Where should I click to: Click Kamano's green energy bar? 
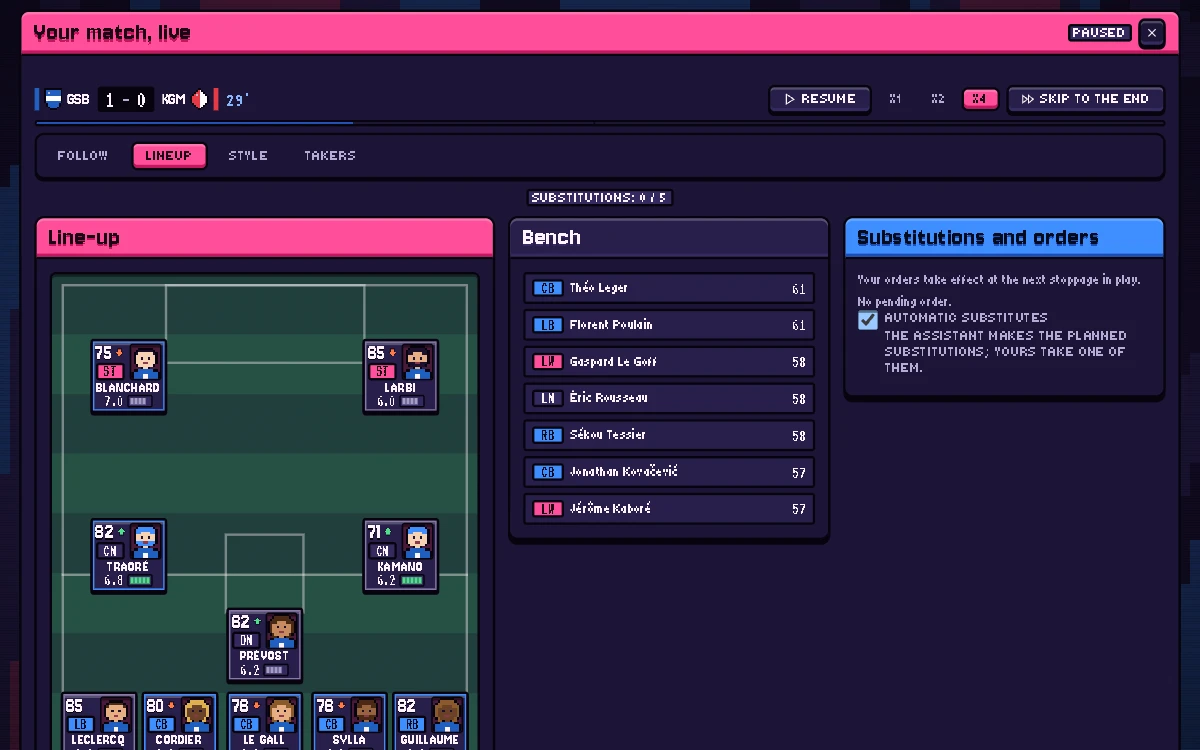(x=411, y=580)
